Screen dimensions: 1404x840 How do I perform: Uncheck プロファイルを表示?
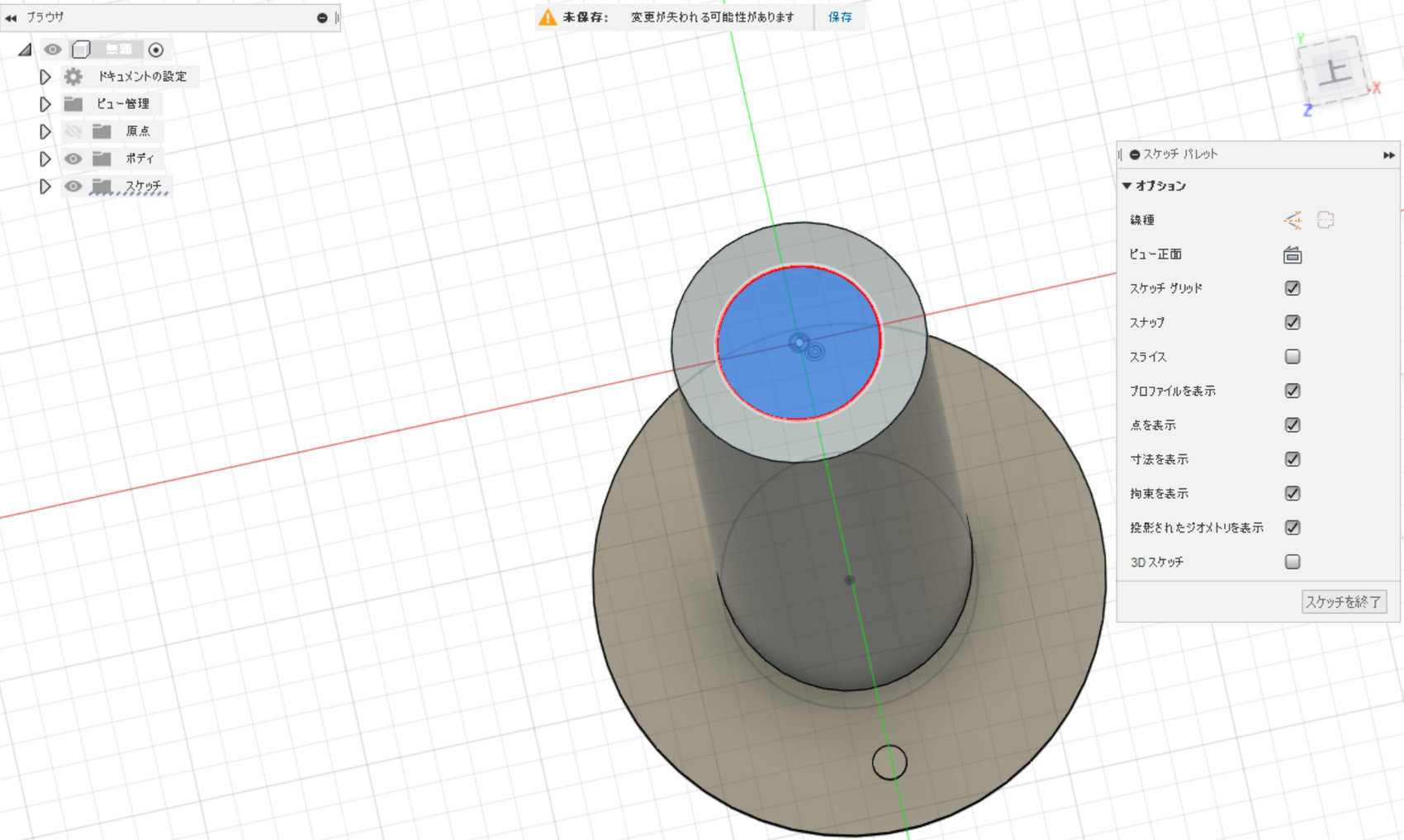pos(1293,391)
